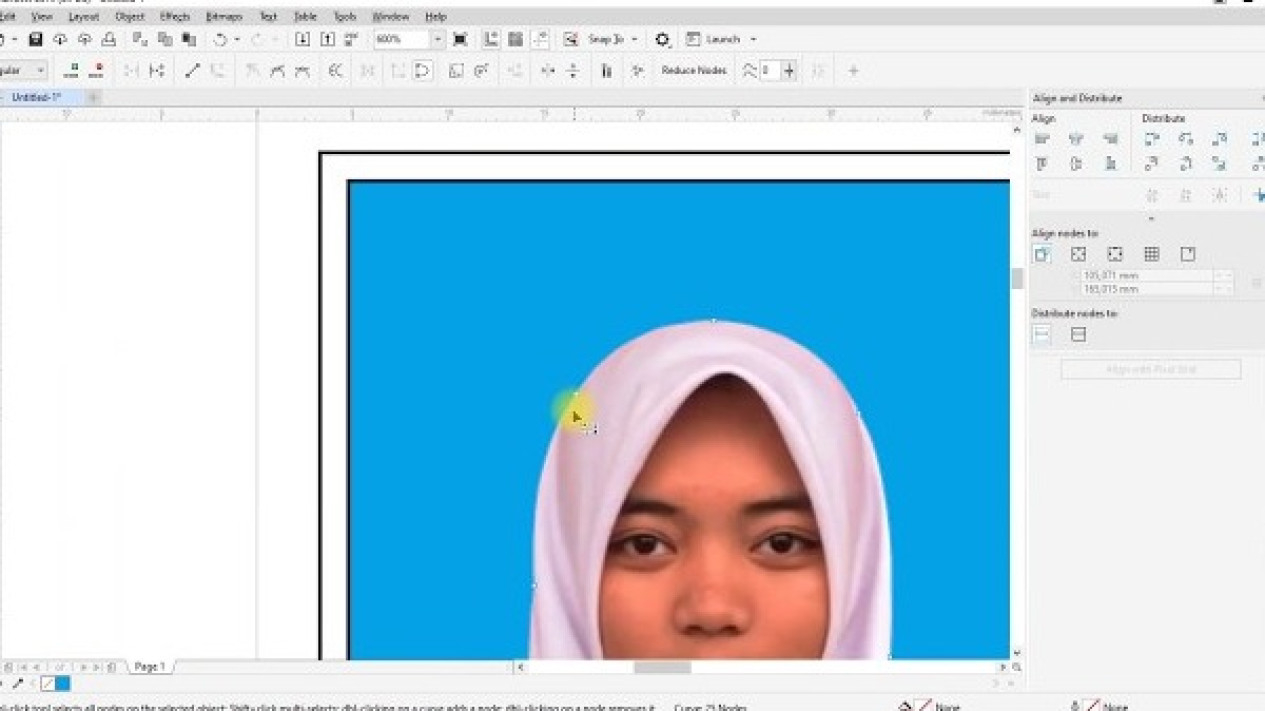Screen dimensions: 1265x711
Task: Click the blue color swatch in document palette
Action: 63,684
